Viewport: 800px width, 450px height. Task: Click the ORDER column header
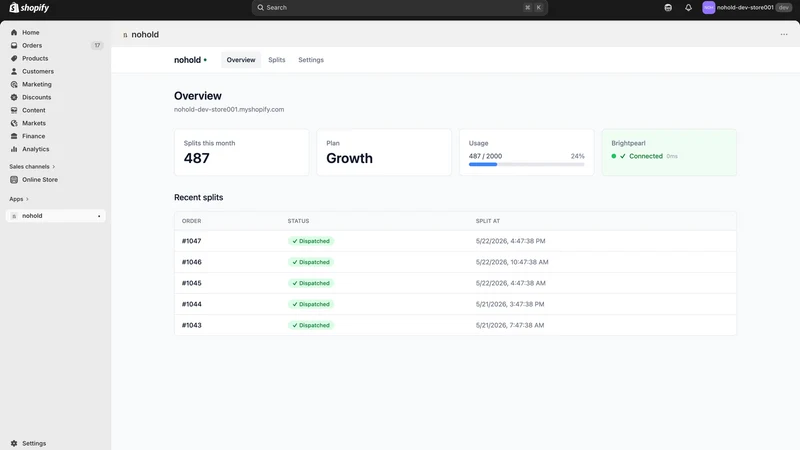[x=191, y=221]
